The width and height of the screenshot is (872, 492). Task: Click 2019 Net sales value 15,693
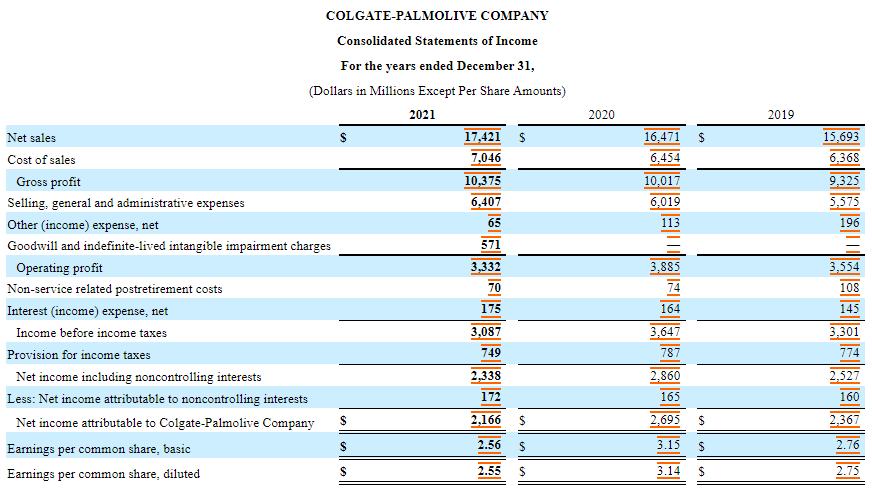[x=841, y=137]
